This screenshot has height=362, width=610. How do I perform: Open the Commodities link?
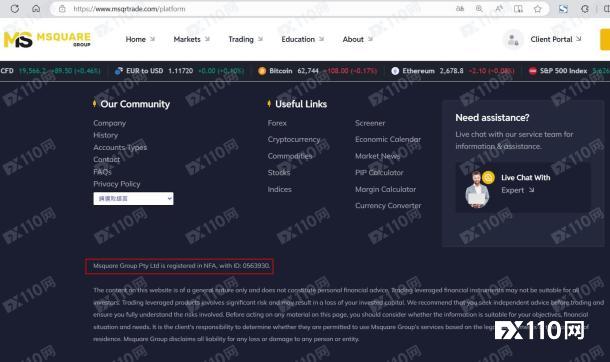coord(290,156)
